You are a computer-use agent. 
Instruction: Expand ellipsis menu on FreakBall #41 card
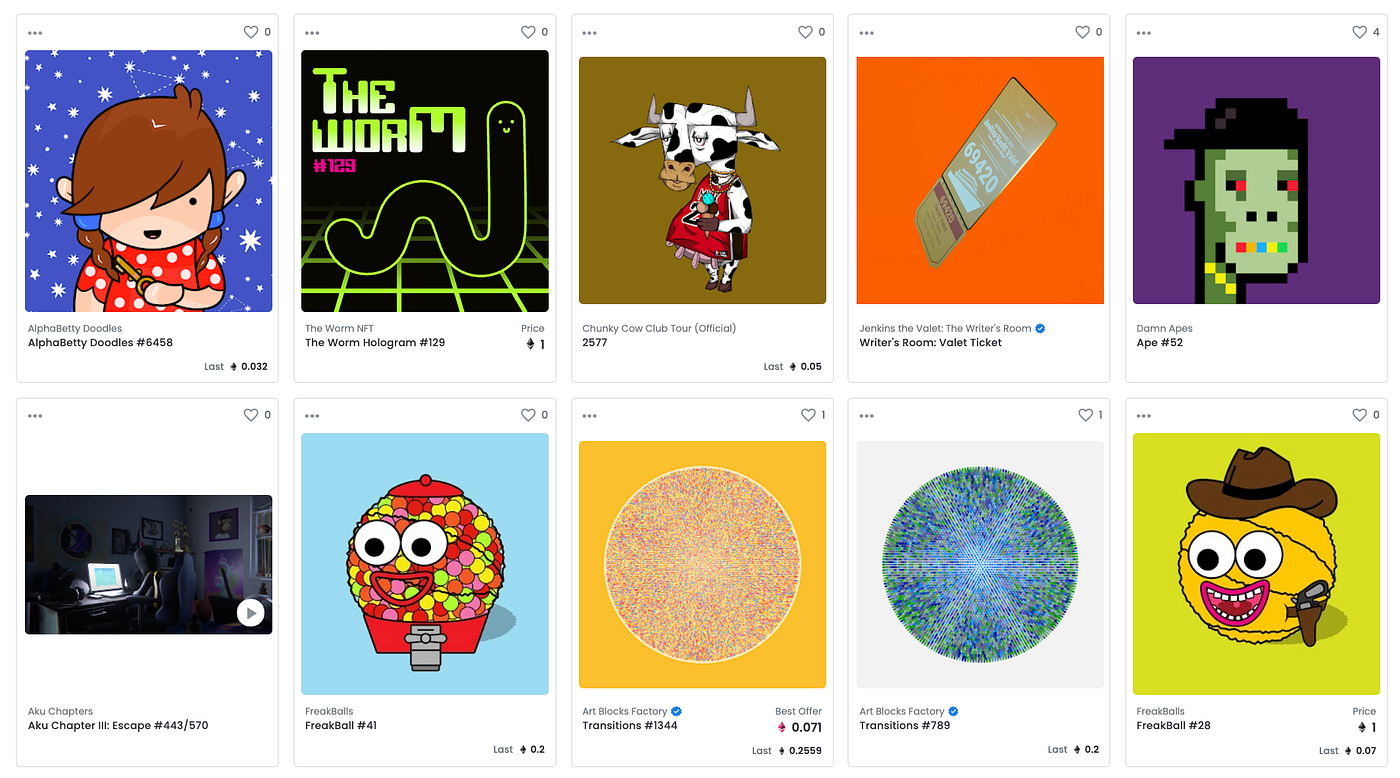click(x=312, y=416)
